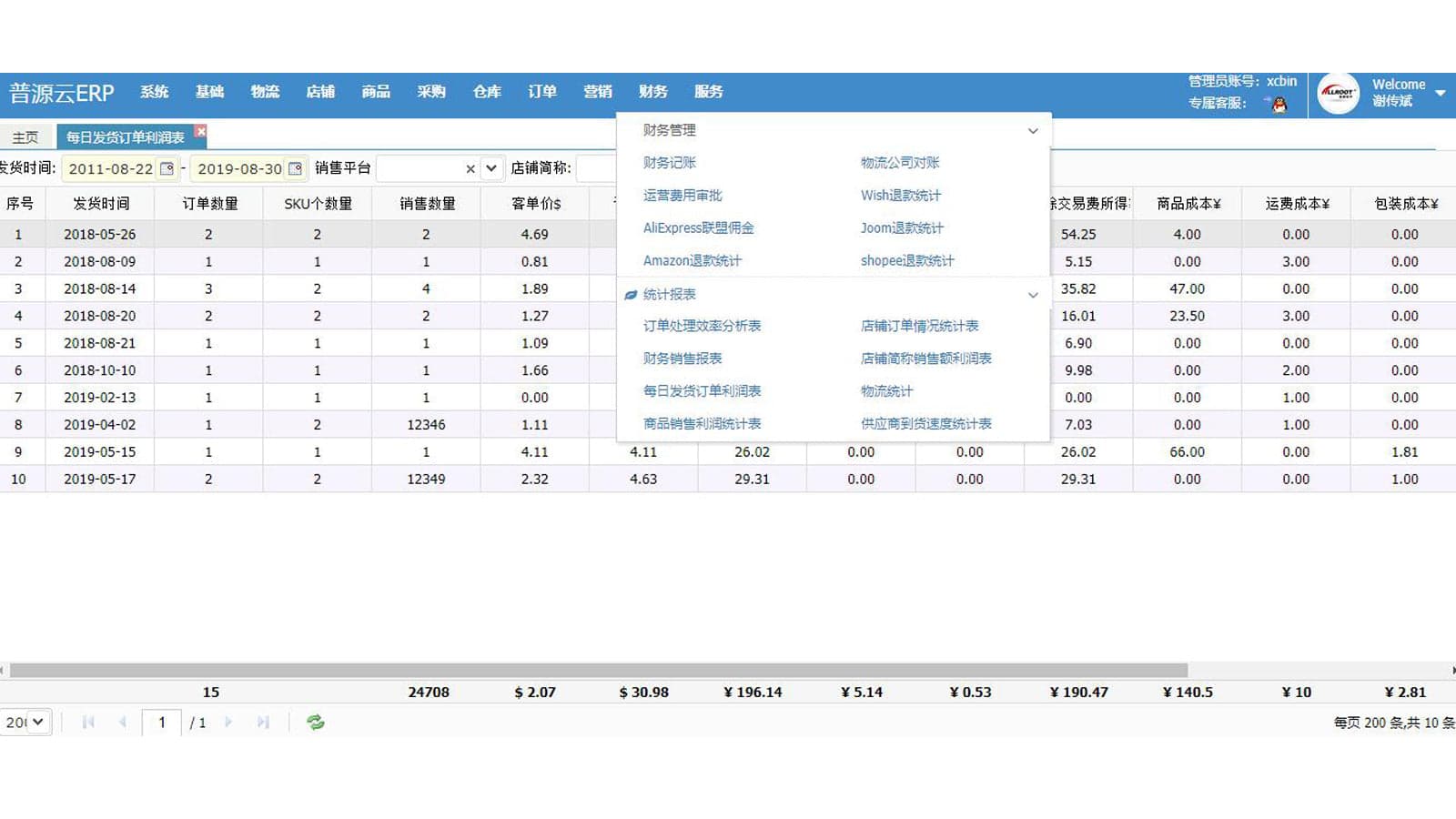
Task: Open 商品销售利润统计表 report
Action: click(x=701, y=423)
